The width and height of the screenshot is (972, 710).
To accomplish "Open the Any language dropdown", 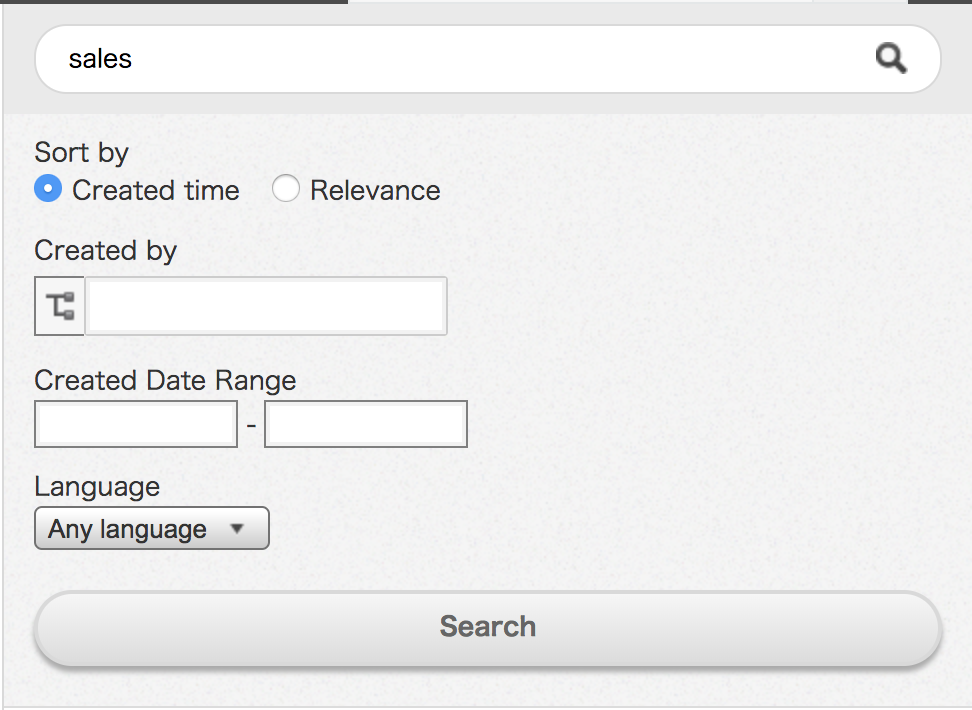I will pos(152,528).
